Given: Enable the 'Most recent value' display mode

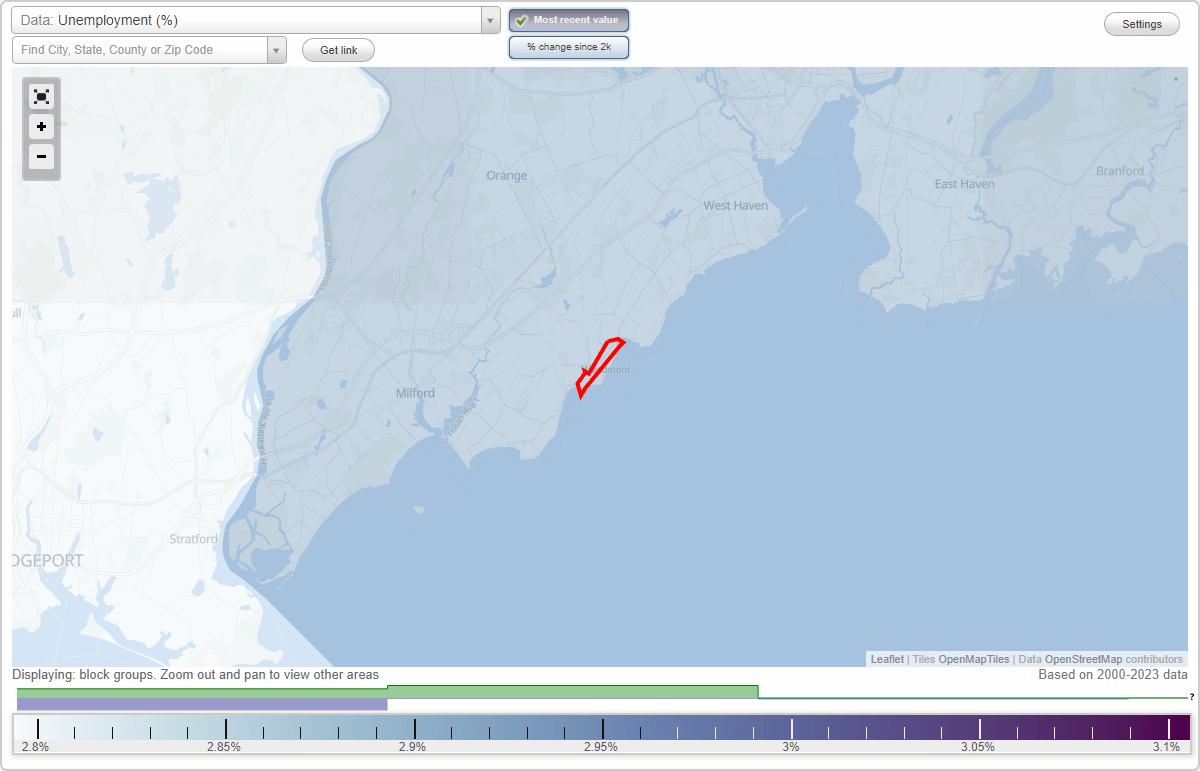Looking at the screenshot, I should pos(568,19).
